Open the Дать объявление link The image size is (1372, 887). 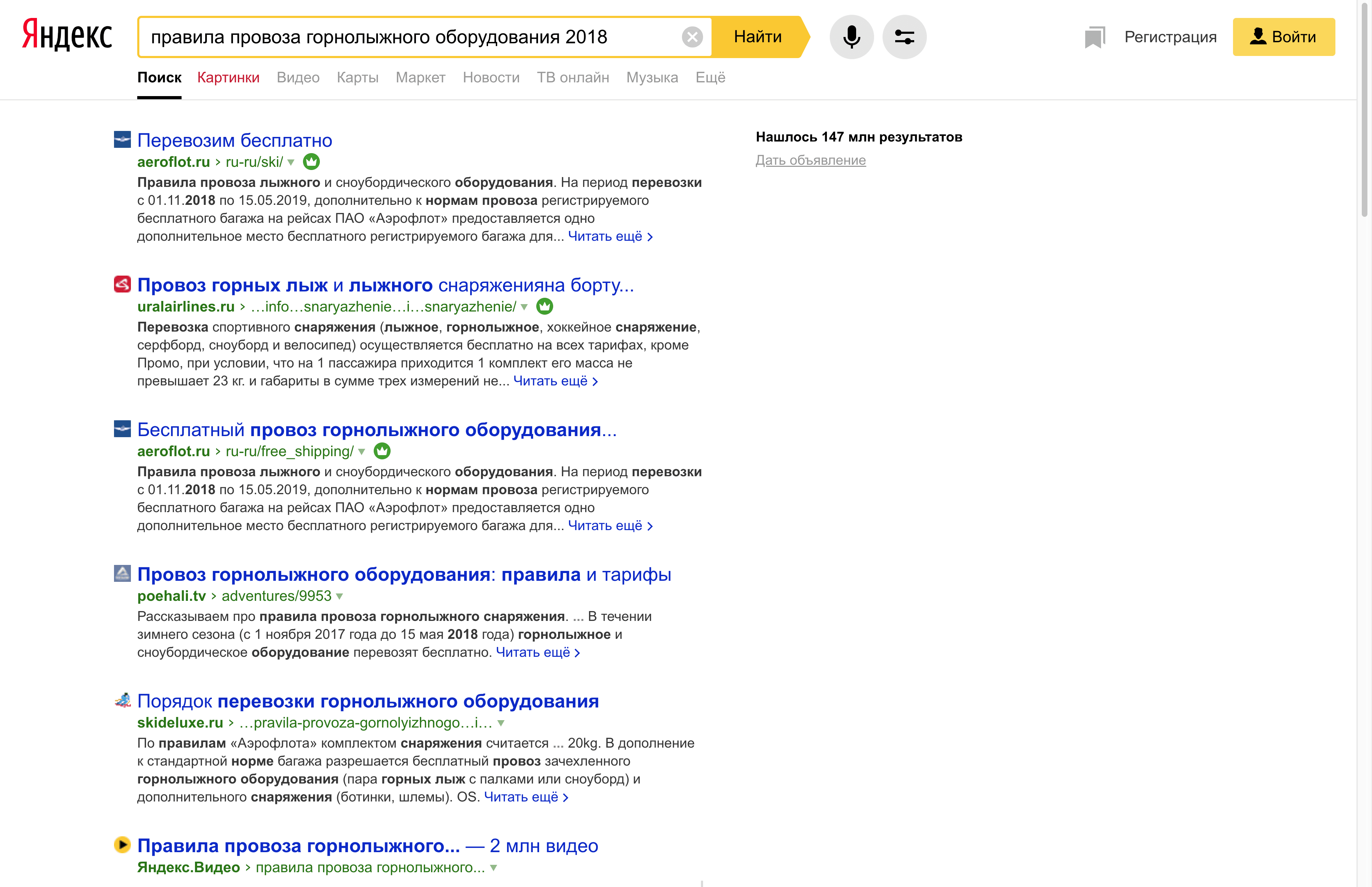tap(810, 160)
